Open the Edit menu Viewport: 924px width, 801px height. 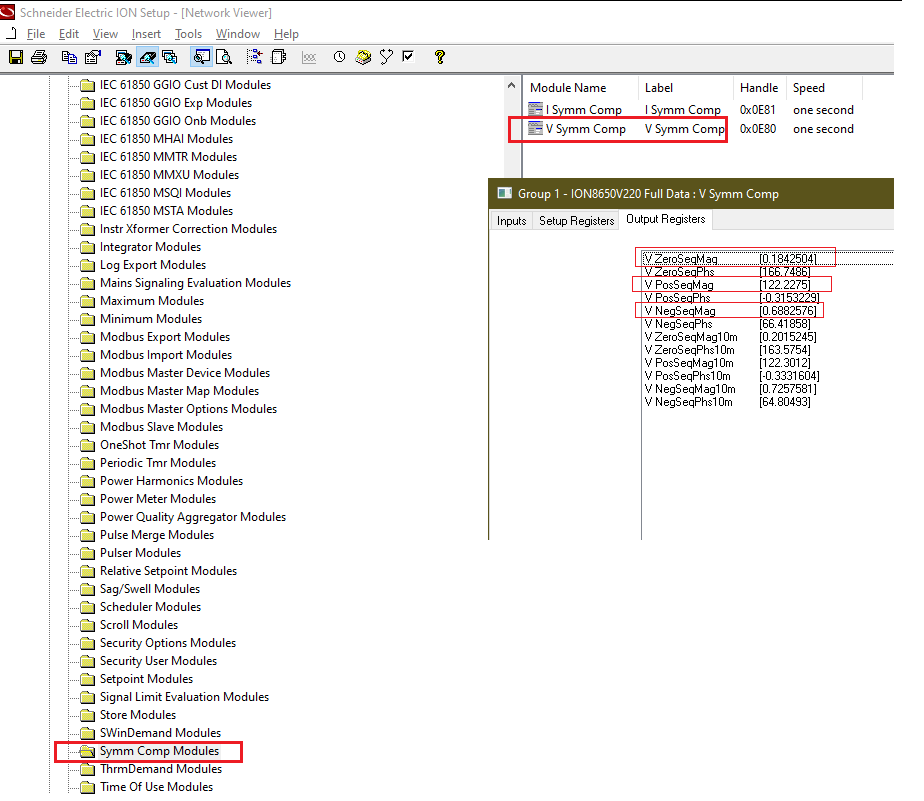(69, 34)
